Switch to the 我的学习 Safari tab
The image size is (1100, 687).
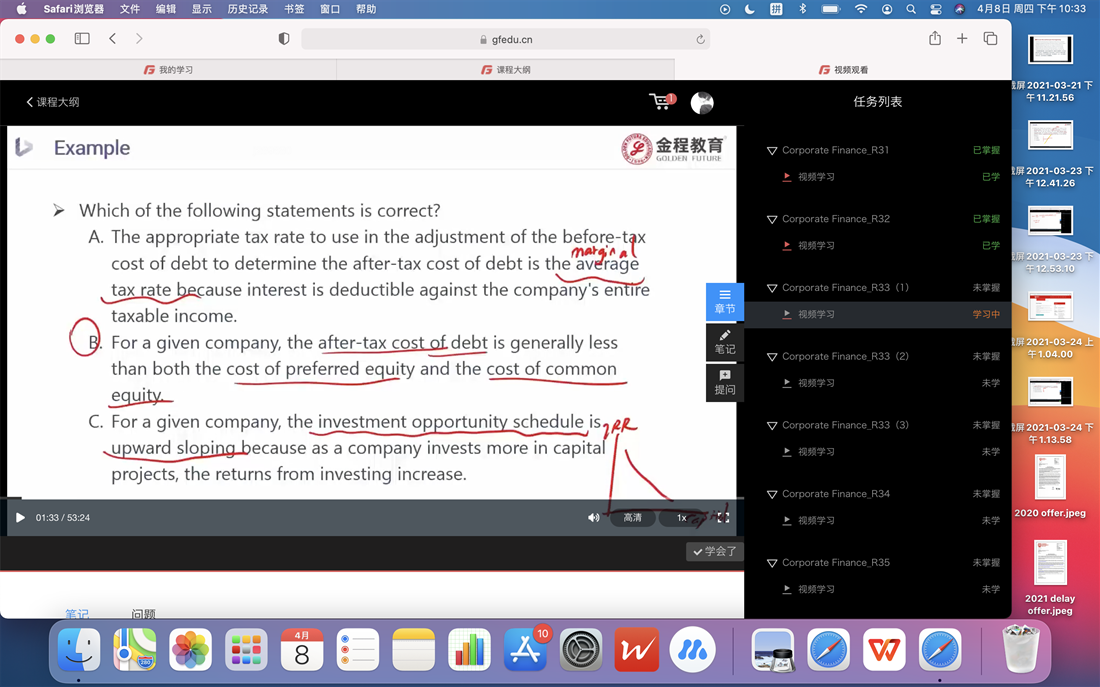[168, 69]
